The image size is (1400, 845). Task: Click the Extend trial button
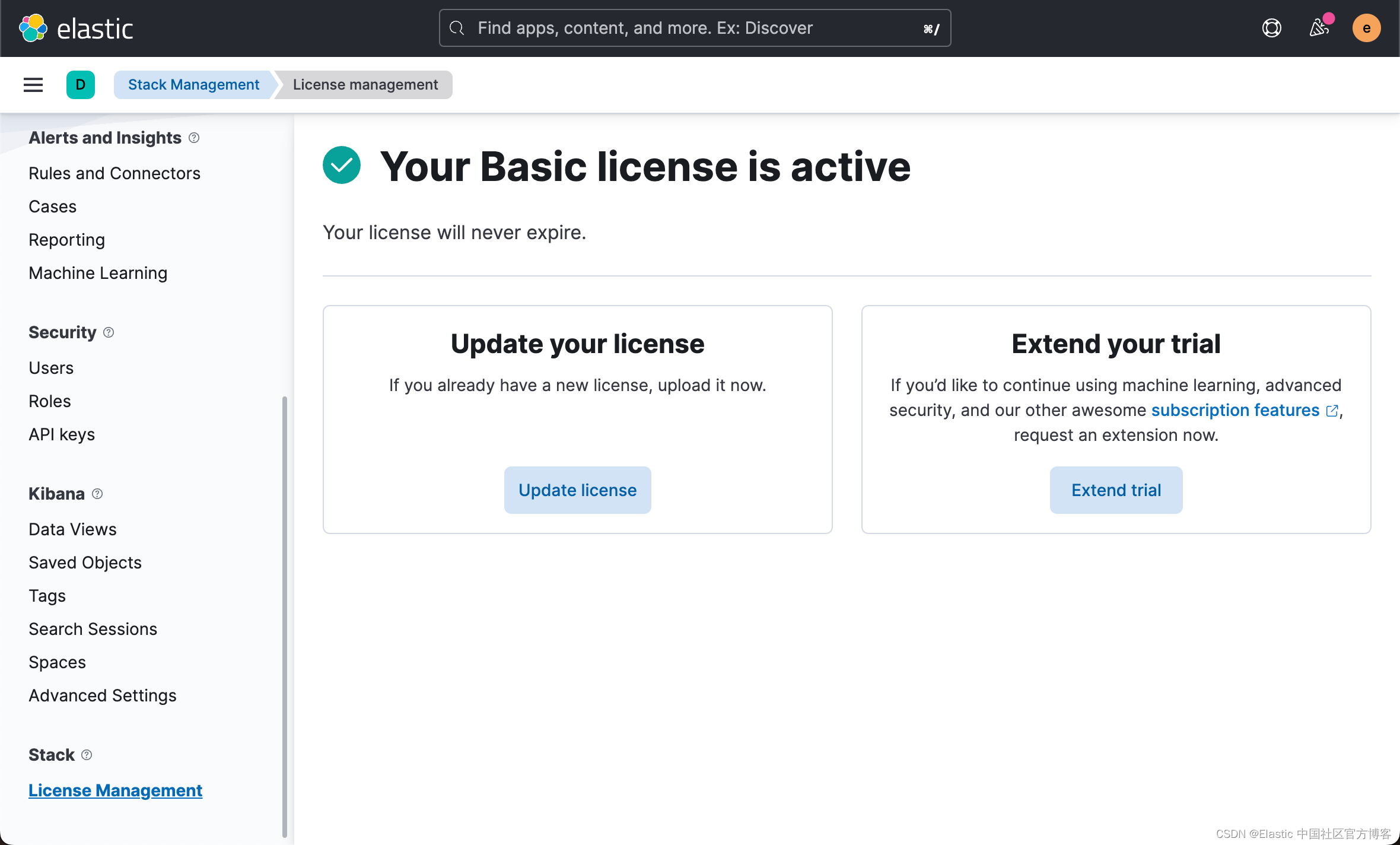pos(1115,490)
